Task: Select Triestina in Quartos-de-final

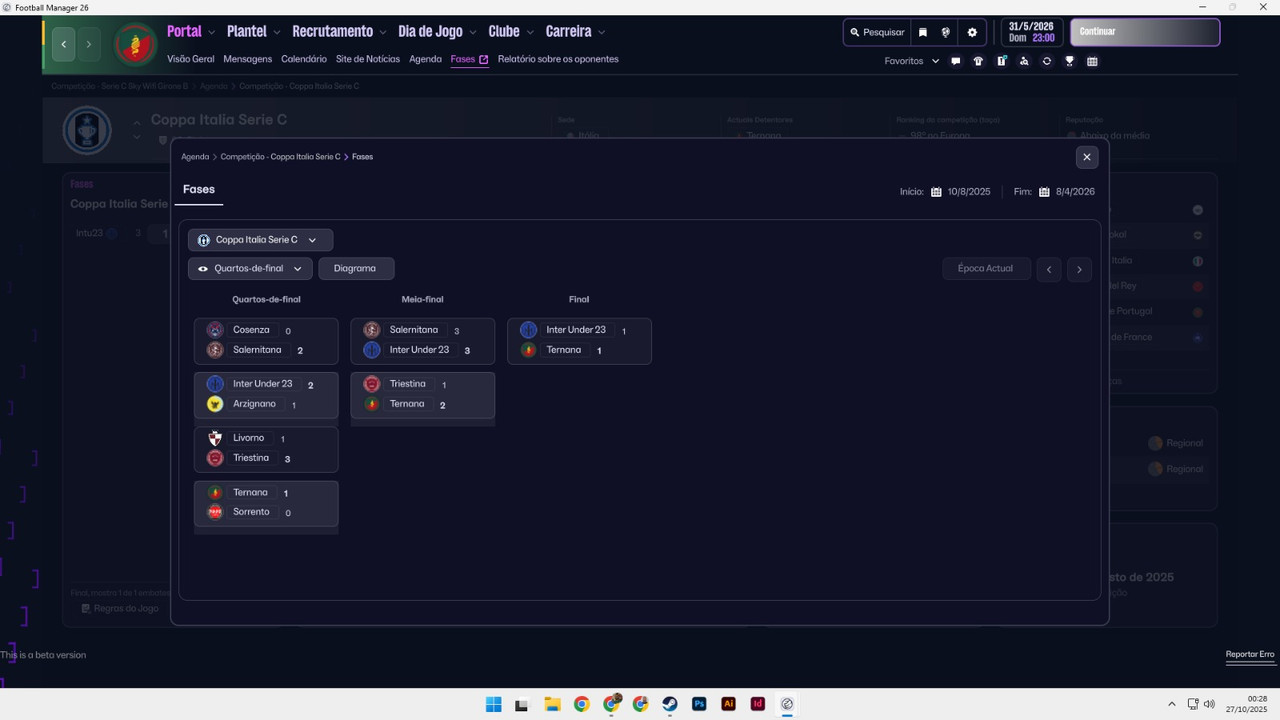Action: pos(251,458)
